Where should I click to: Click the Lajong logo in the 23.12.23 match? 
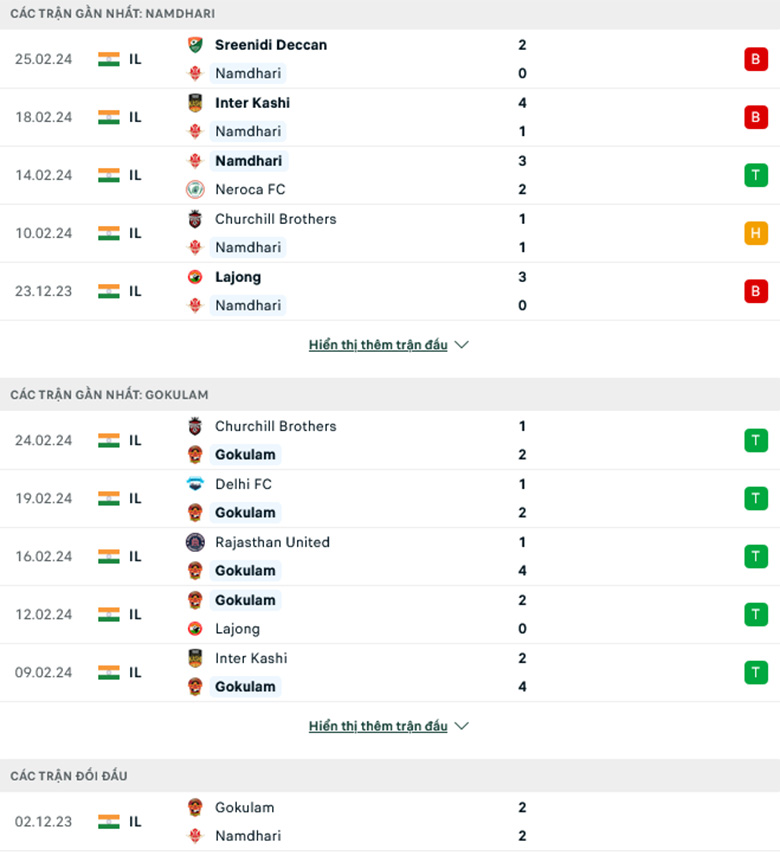195,277
